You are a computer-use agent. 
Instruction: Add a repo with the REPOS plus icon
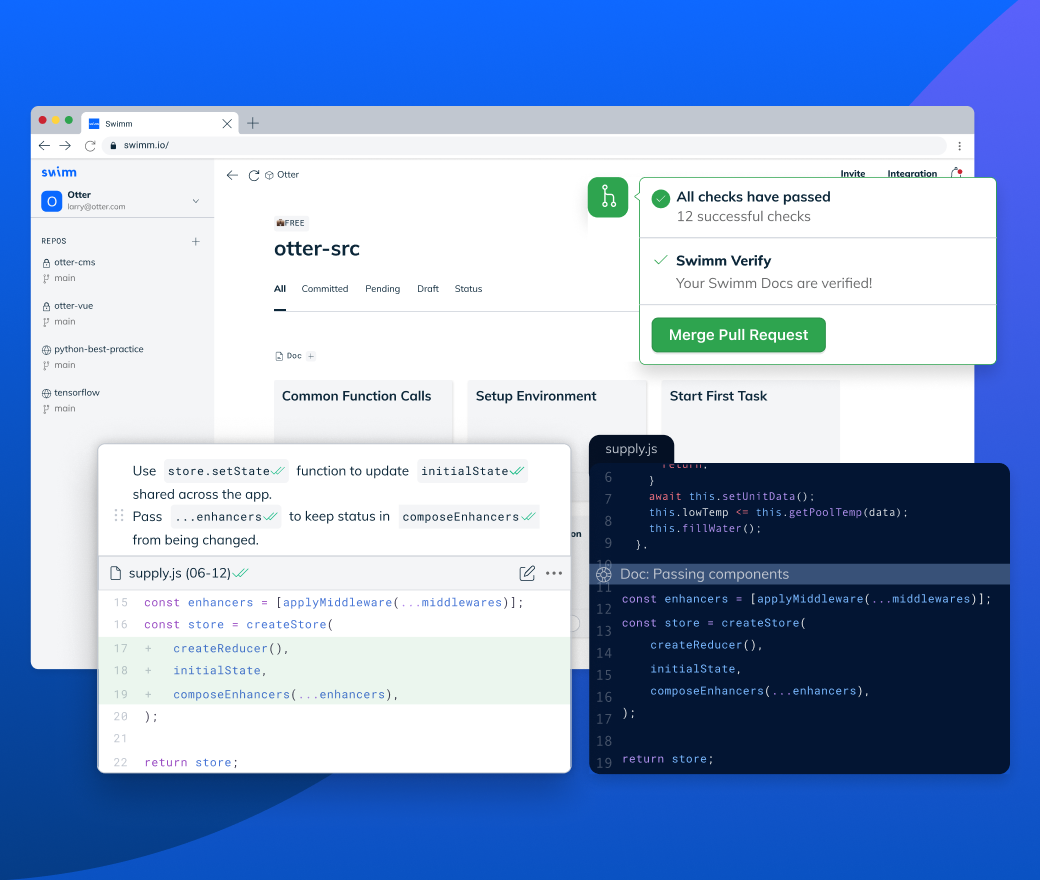196,241
